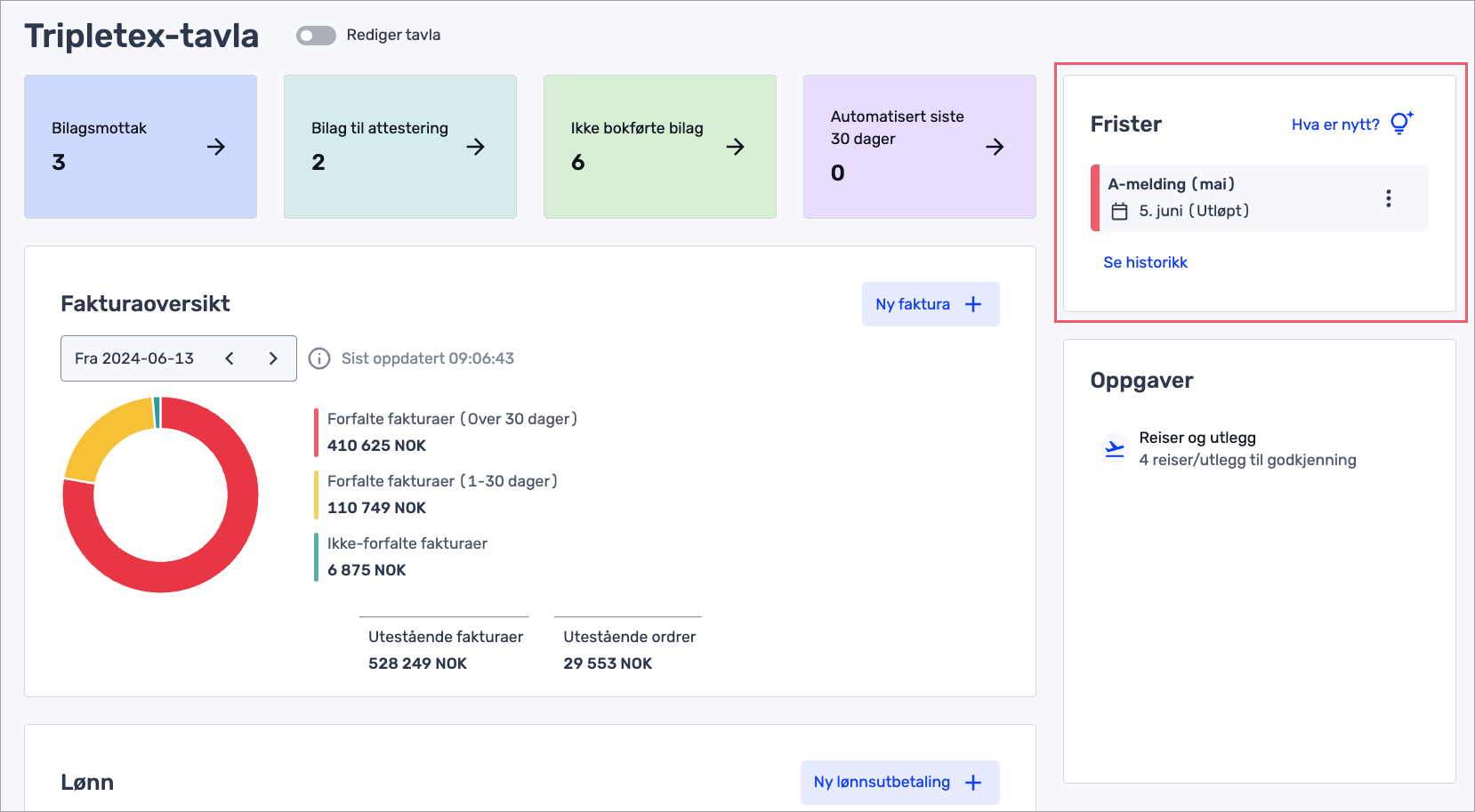1475x812 pixels.
Task: Open the Utestående ordrer total
Action: pos(630,650)
